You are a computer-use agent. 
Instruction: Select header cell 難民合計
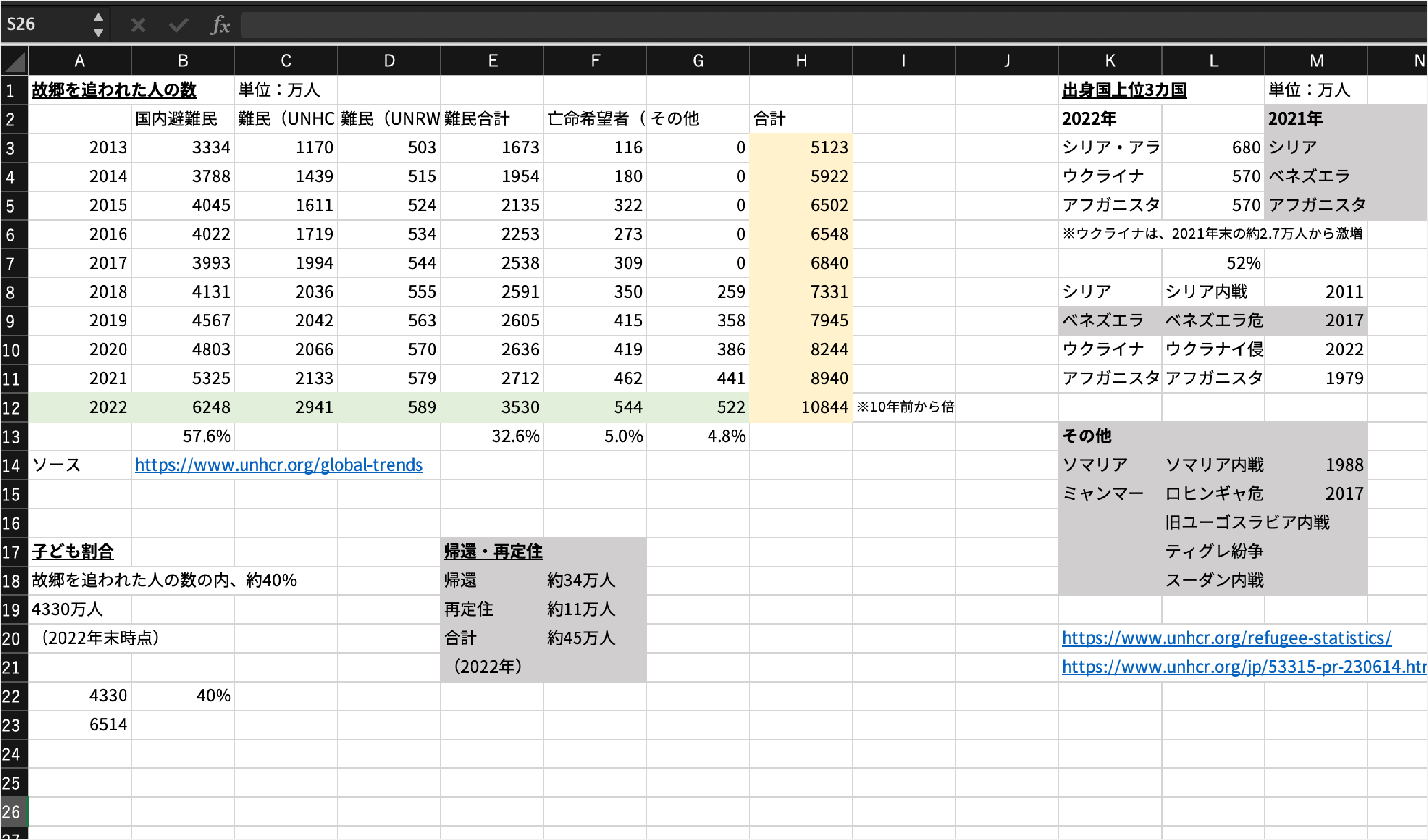492,119
